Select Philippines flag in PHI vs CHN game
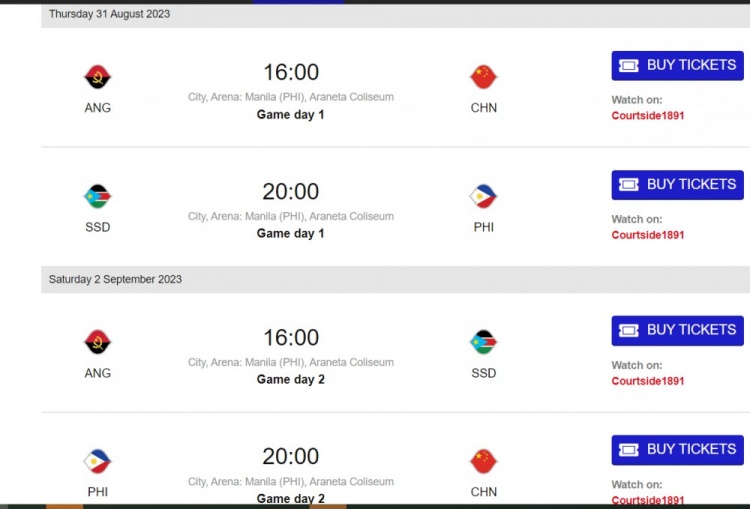Image resolution: width=750 pixels, height=509 pixels. [x=98, y=461]
